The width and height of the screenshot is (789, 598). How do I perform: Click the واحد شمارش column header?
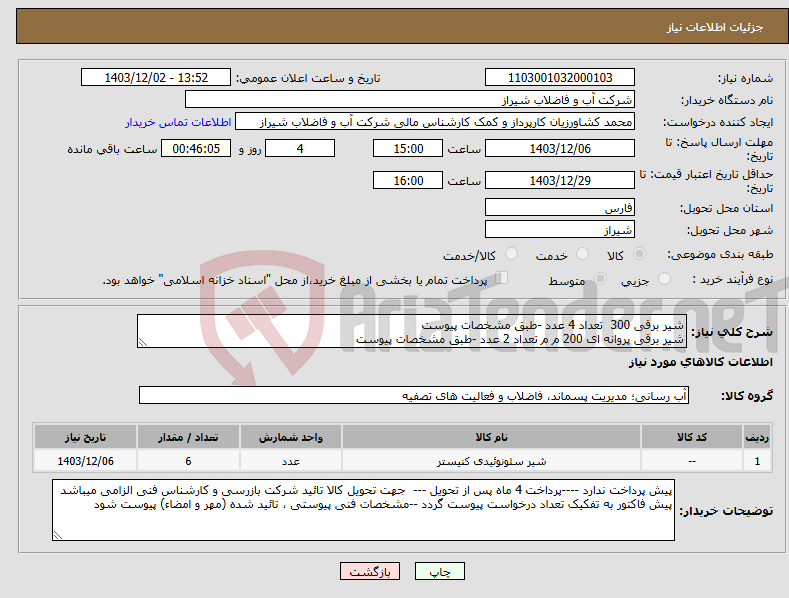click(291, 437)
